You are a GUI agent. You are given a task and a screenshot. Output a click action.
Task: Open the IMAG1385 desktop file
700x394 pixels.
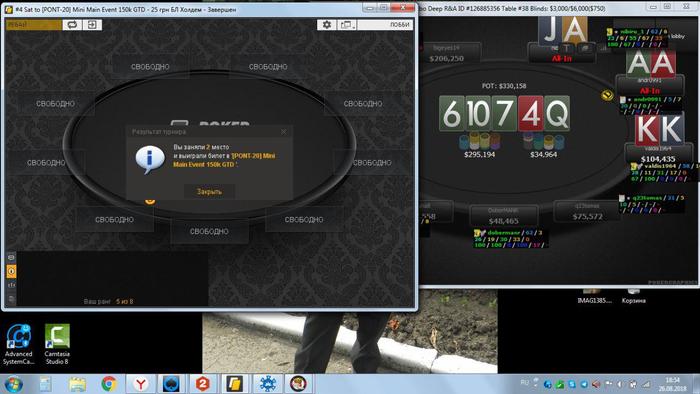point(595,297)
